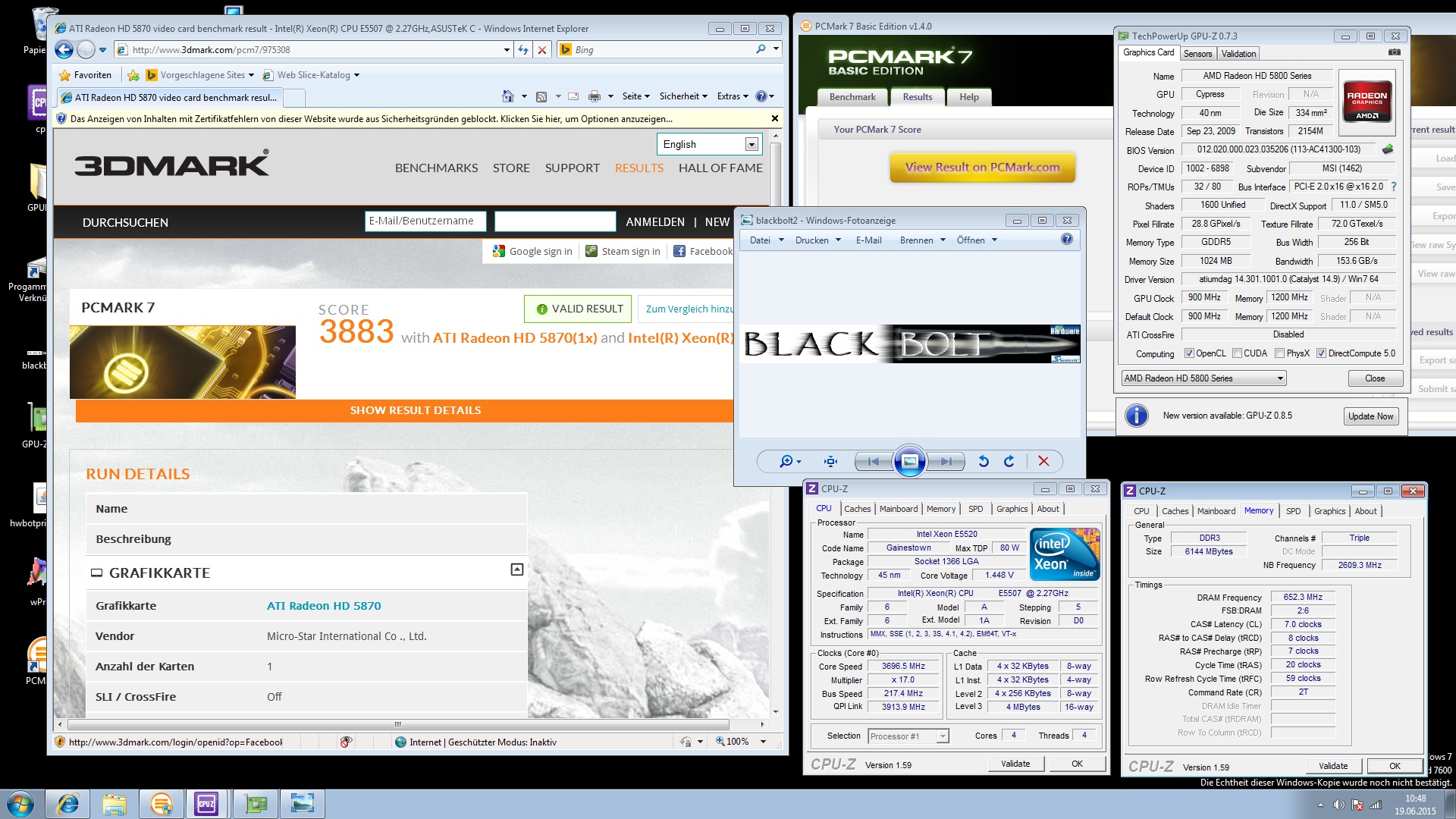Image resolution: width=1456 pixels, height=819 pixels.
Task: Click Validate in the left CPU-Z window
Action: tap(1015, 764)
